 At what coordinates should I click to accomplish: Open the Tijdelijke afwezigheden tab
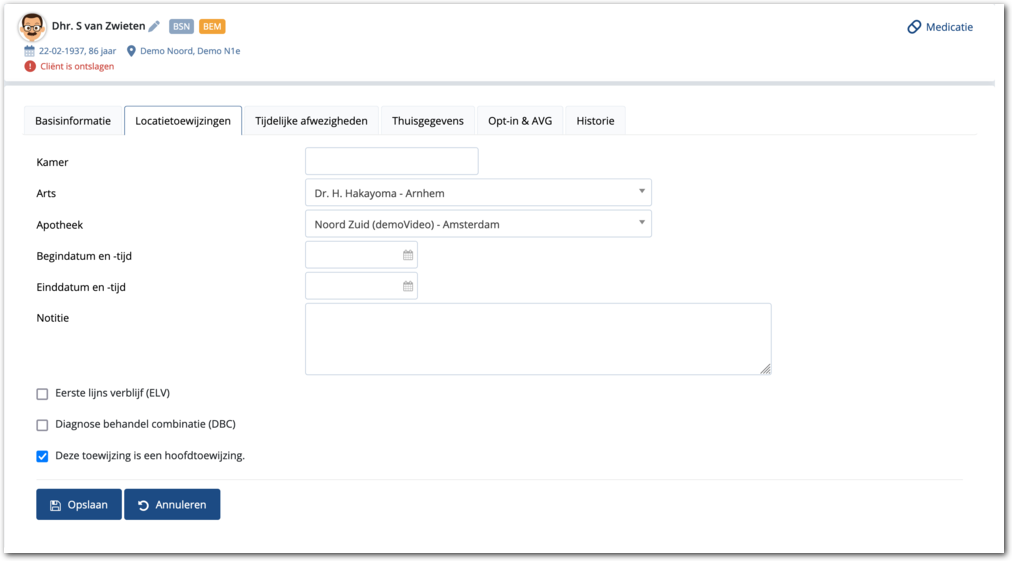311,121
